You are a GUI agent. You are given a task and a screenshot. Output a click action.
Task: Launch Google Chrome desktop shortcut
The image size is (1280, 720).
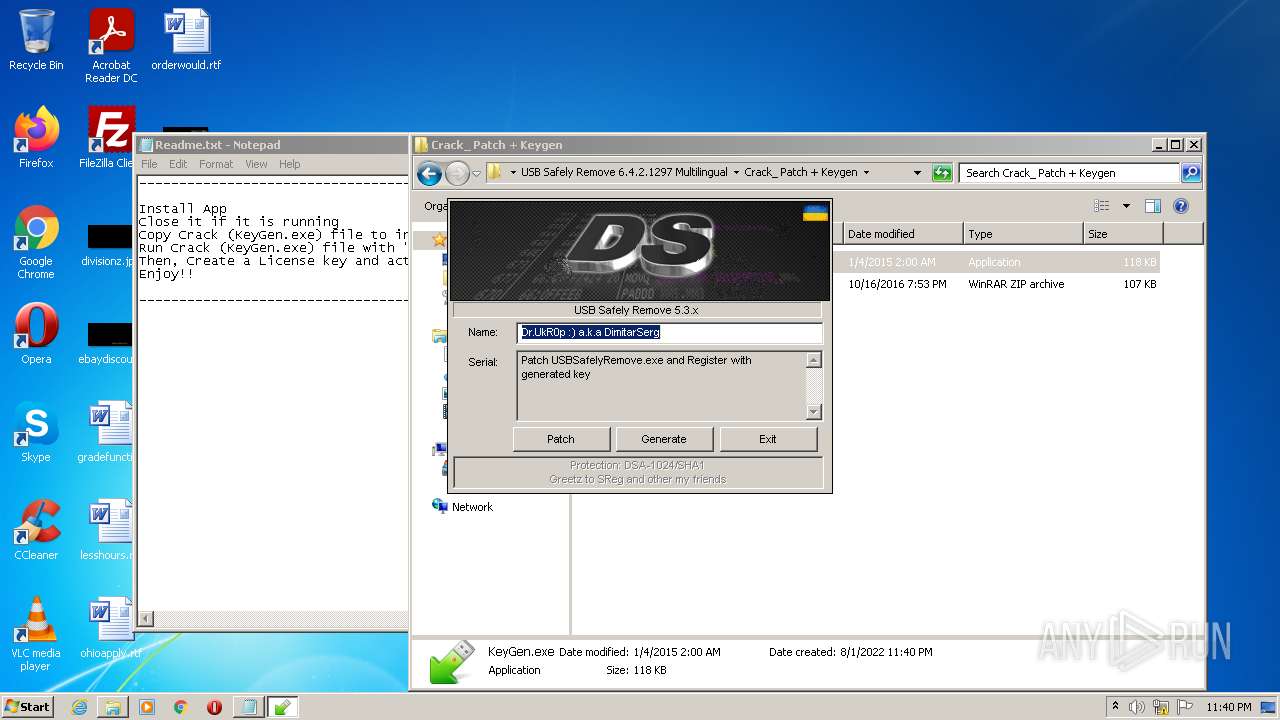coord(36,242)
